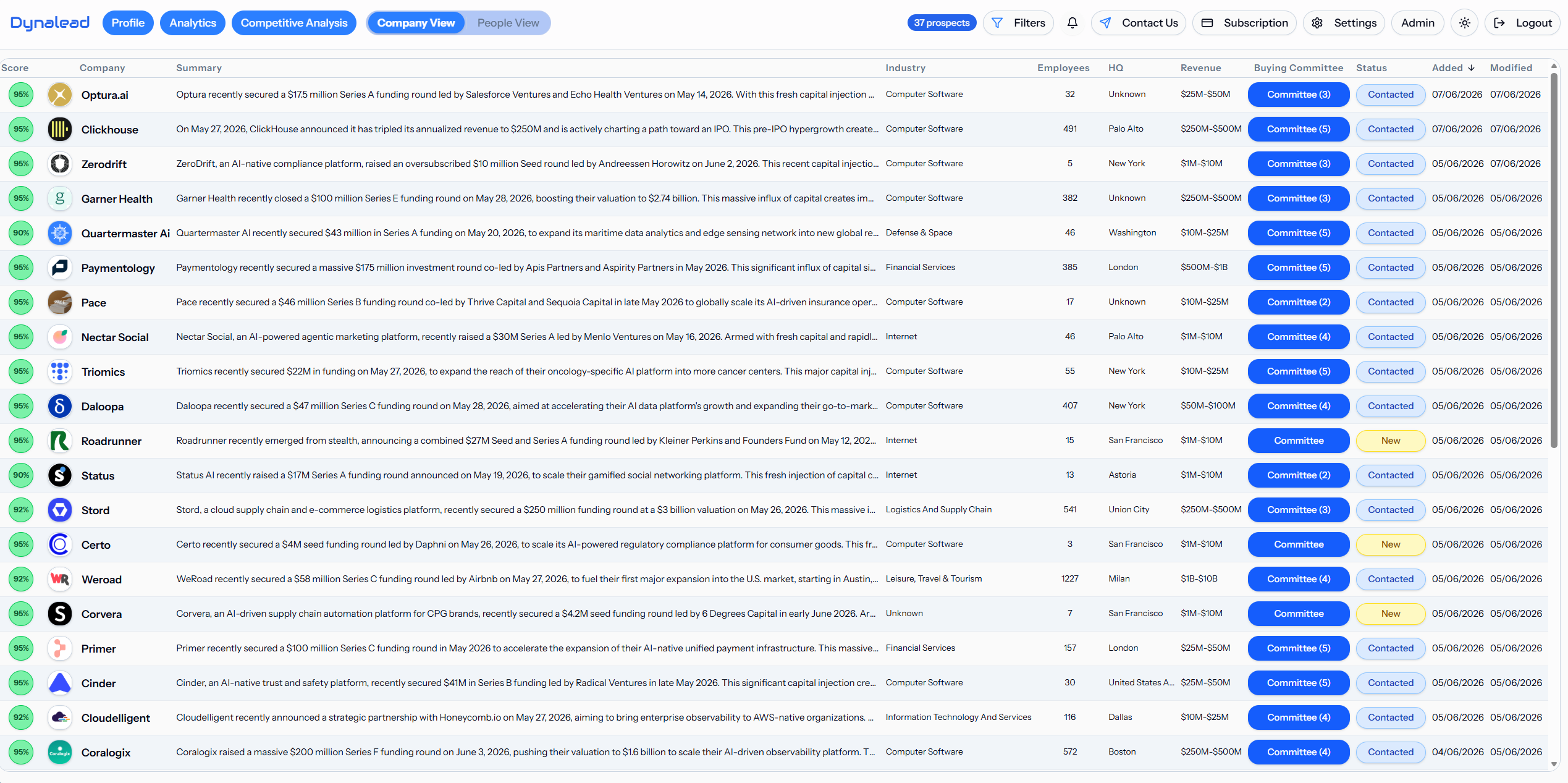Open the Filters panel
1568x783 pixels.
point(1018,23)
